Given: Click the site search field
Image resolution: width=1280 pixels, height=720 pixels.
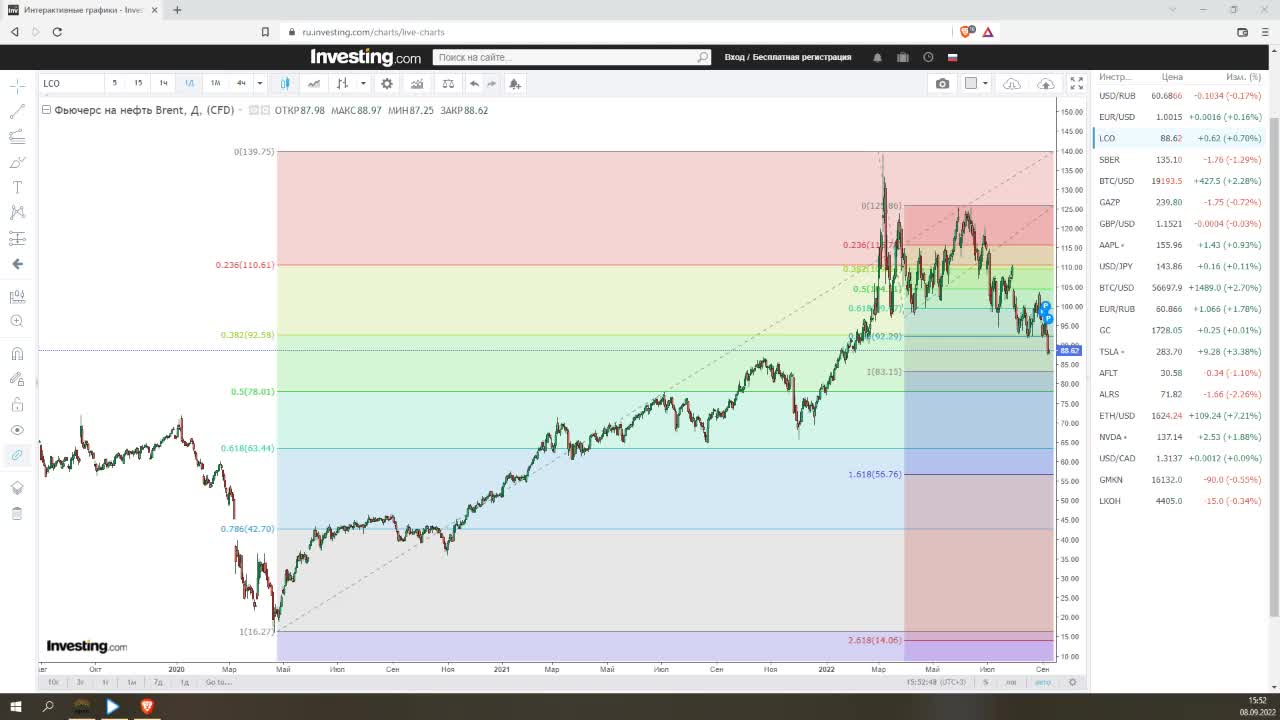Looking at the screenshot, I should click(x=571, y=57).
